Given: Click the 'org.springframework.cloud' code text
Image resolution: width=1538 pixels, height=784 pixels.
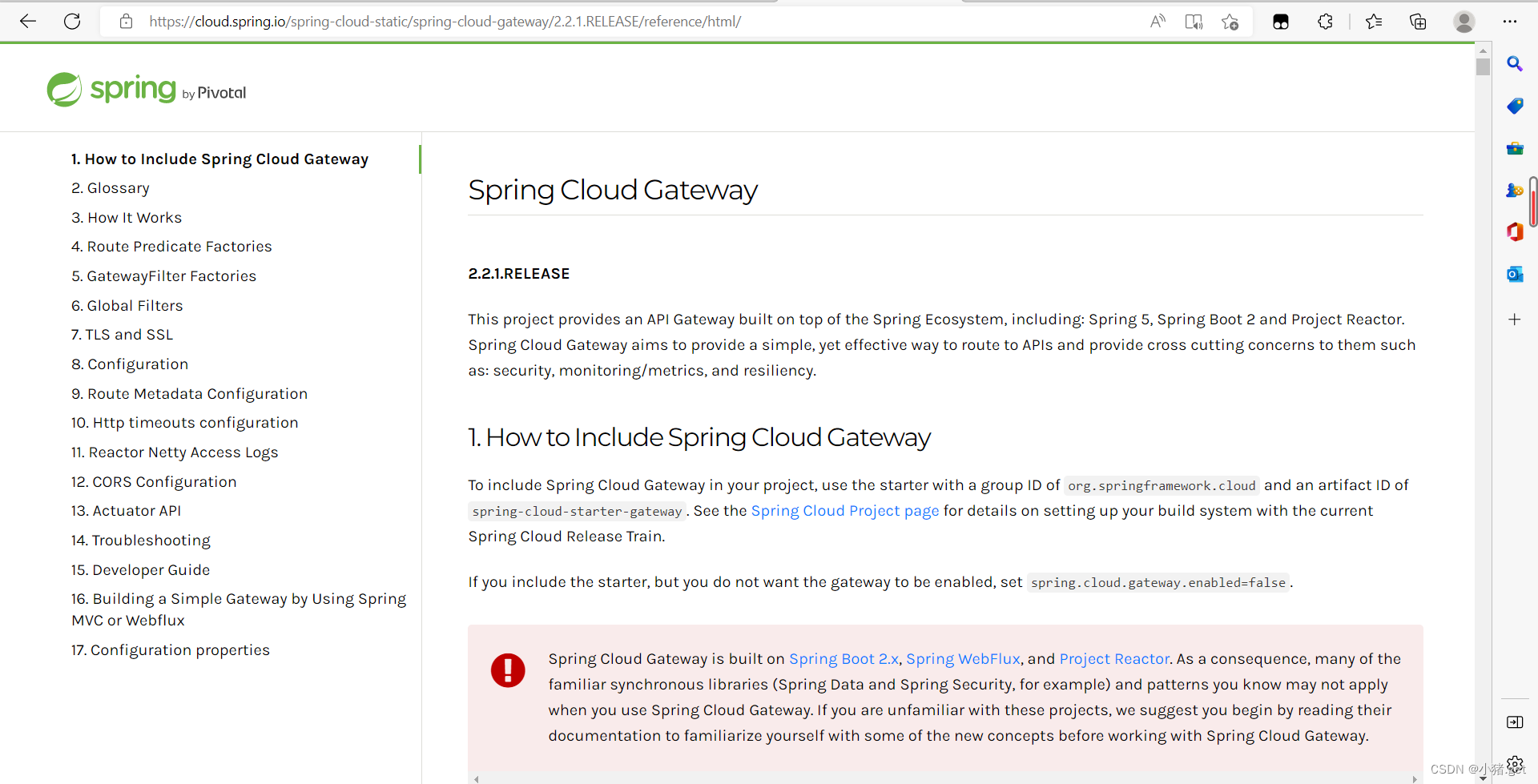Looking at the screenshot, I should (1162, 486).
